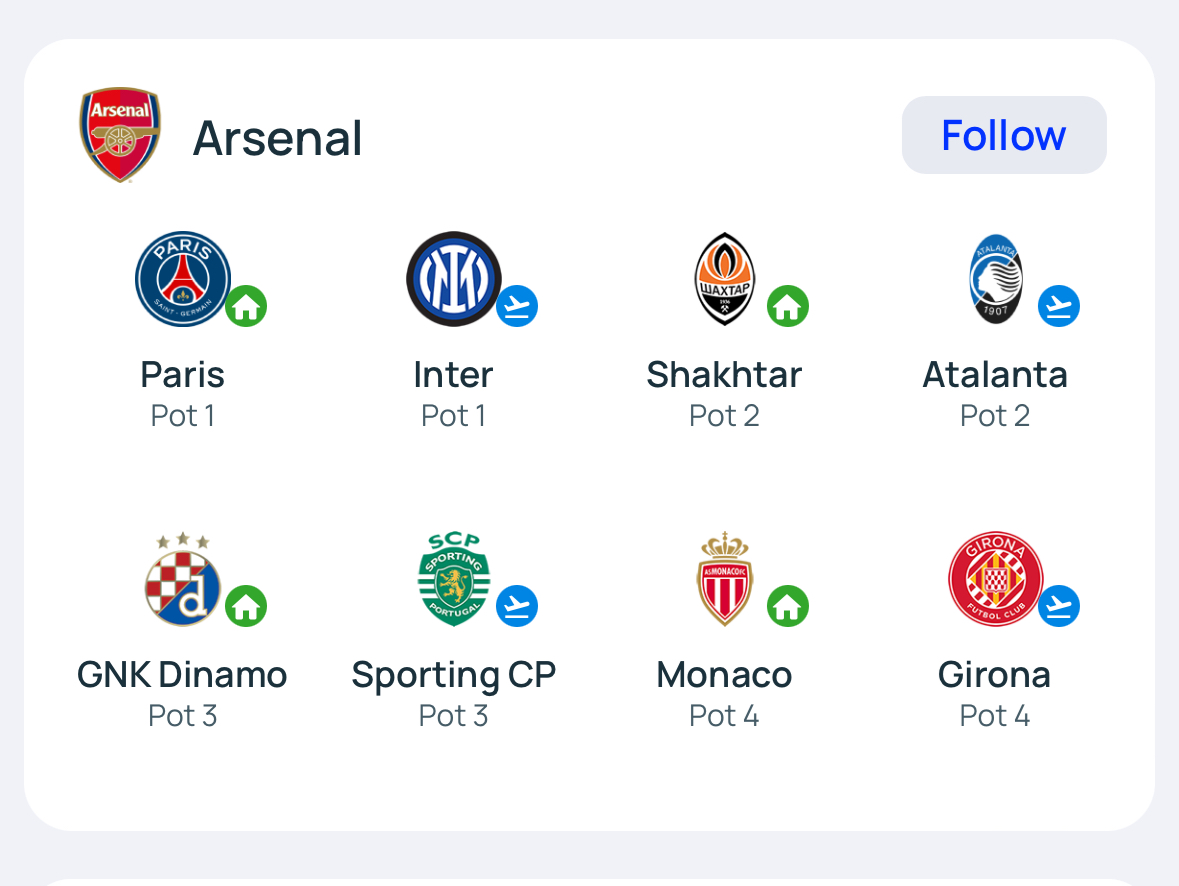Screen dimensions: 1179x886
Task: Click the blue away badge beside Inter
Action: pyautogui.click(x=517, y=306)
